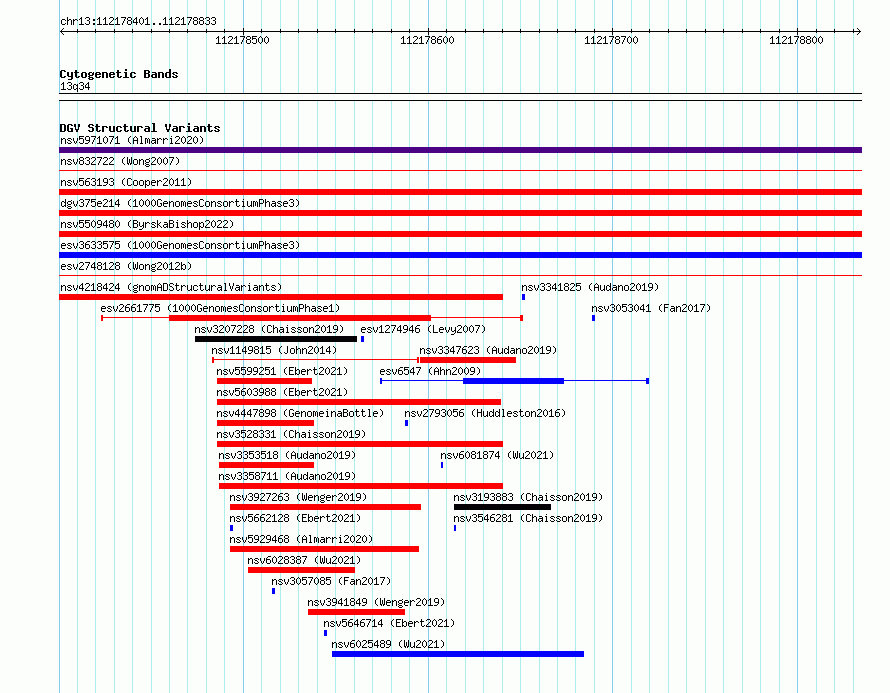This screenshot has height=693, width=890.
Task: Select the red nsv3347623 variant bar
Action: (x=468, y=360)
